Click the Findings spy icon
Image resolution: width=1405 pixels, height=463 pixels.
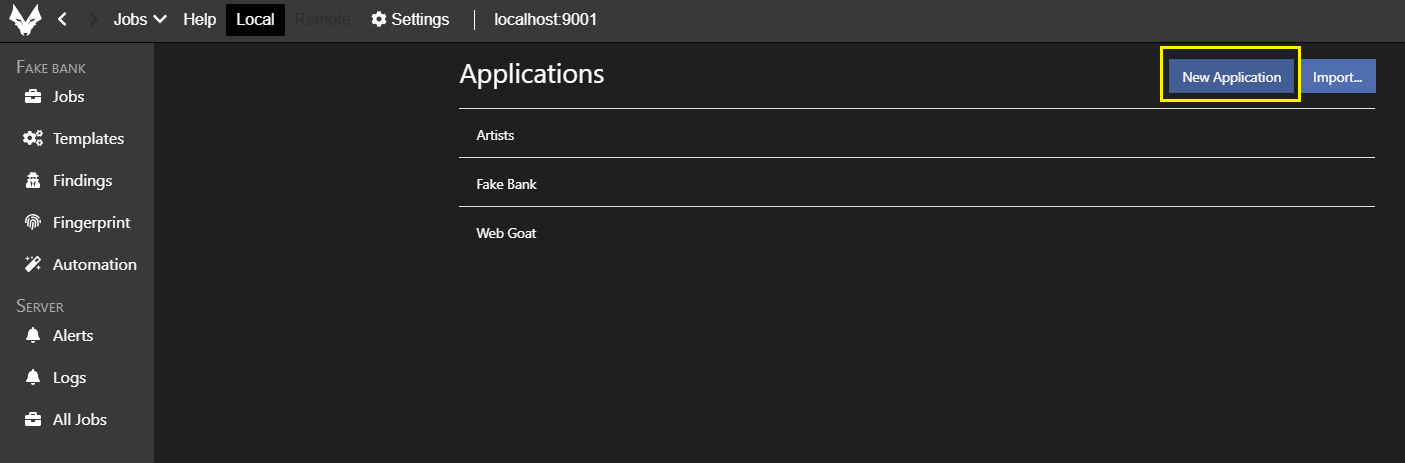(33, 181)
